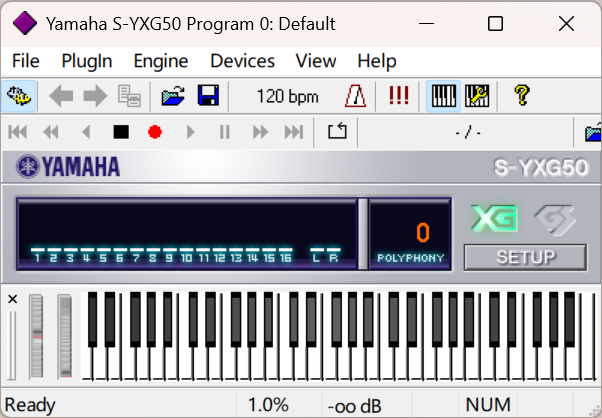
Task: Click the SETUP button
Action: pos(525,258)
